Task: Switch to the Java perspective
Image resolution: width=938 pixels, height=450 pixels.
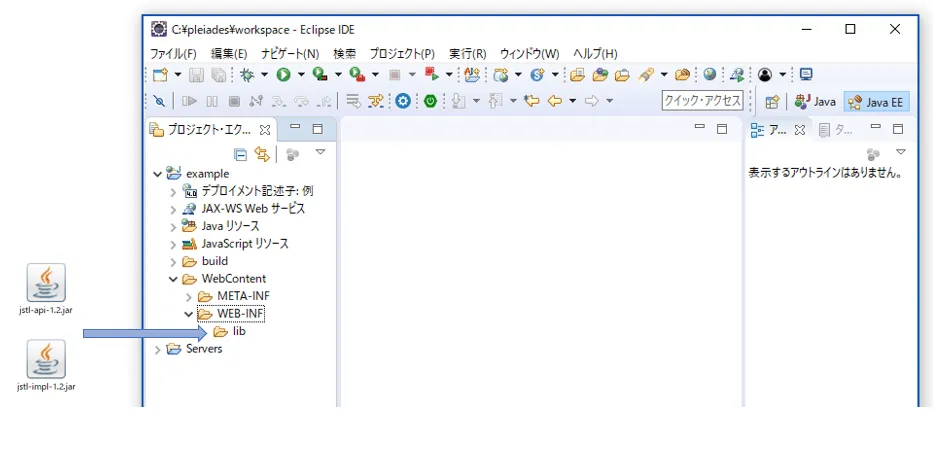Action: pos(815,102)
